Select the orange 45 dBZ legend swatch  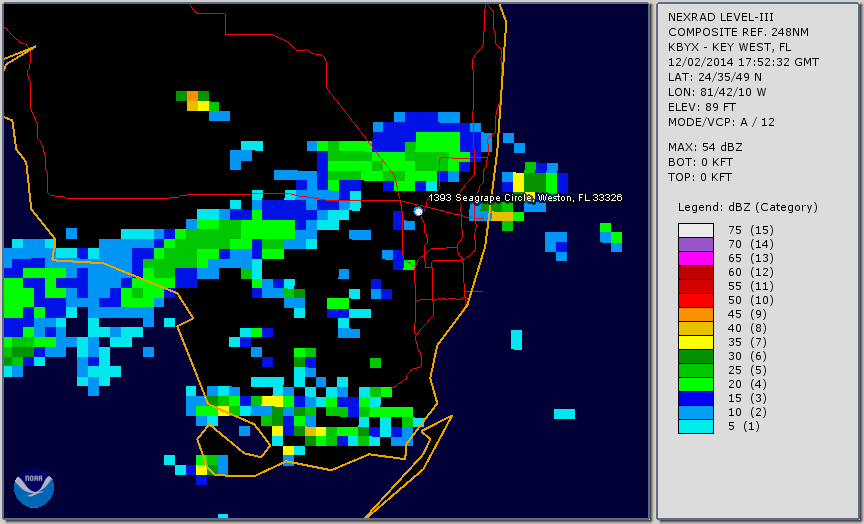696,314
